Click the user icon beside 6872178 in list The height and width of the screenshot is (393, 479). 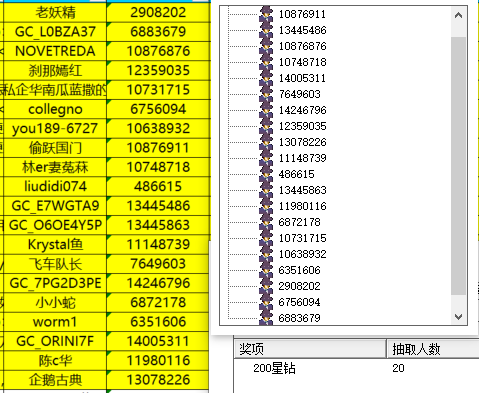click(x=266, y=222)
